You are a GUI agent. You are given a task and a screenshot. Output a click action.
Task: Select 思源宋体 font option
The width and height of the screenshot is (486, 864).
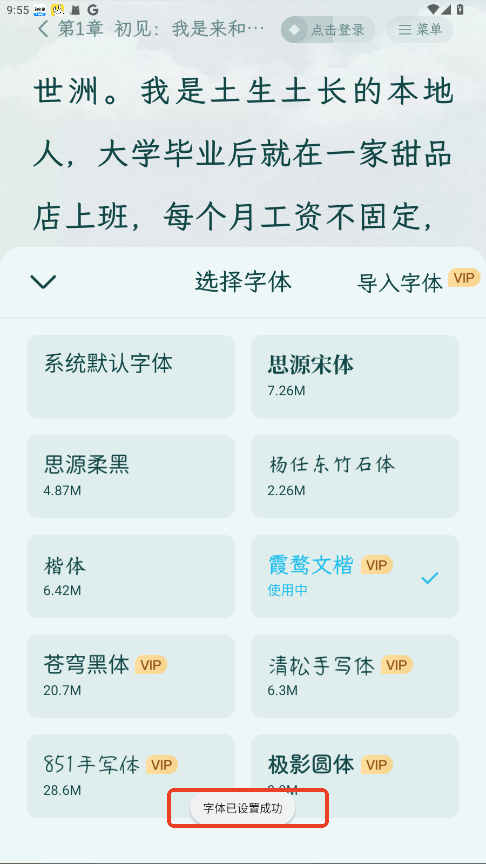[x=355, y=376]
